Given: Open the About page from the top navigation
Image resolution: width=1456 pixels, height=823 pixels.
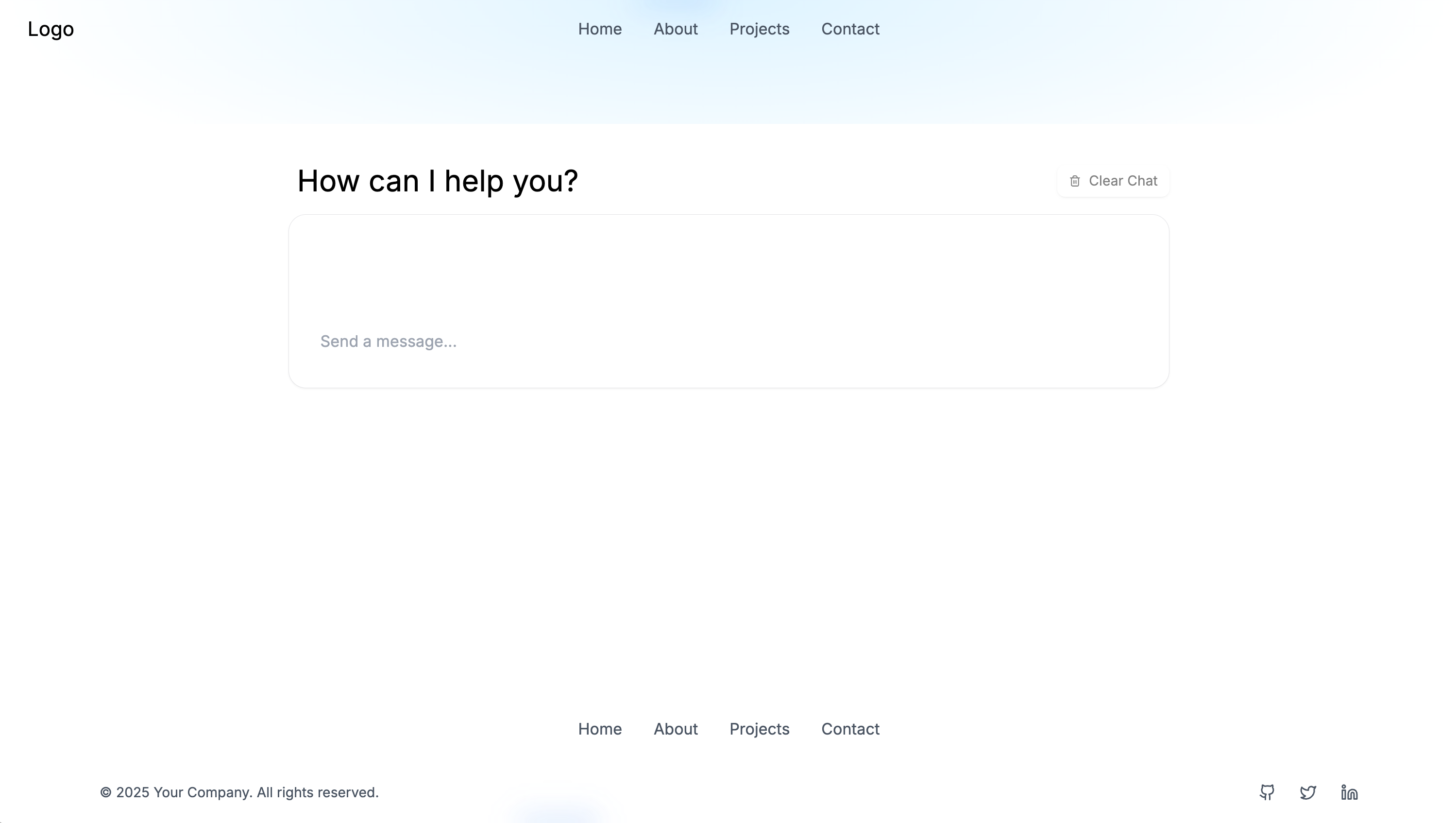Looking at the screenshot, I should click(x=676, y=29).
